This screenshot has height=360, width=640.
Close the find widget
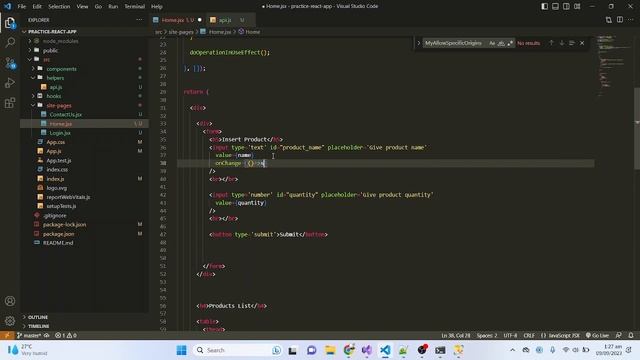tap(582, 43)
